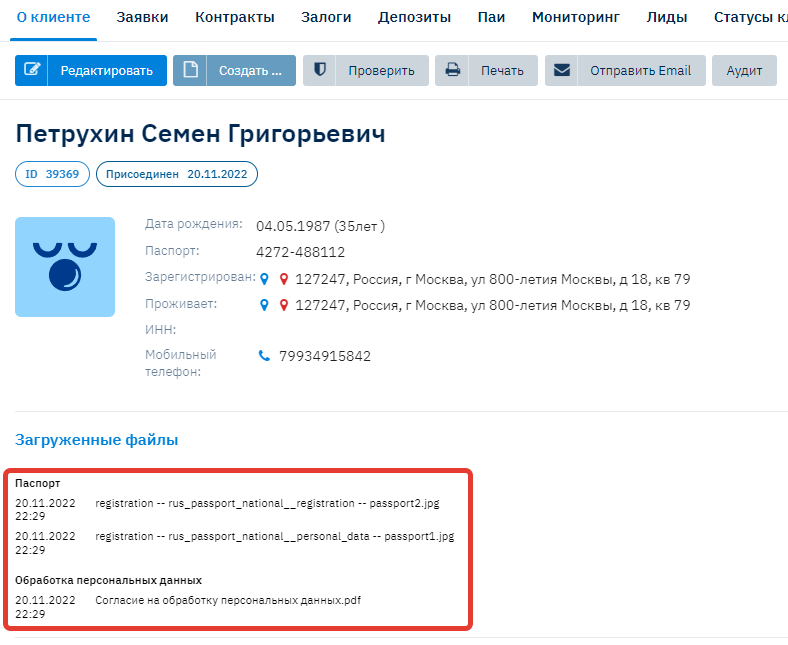Go to the Депозиты tab

(x=414, y=18)
